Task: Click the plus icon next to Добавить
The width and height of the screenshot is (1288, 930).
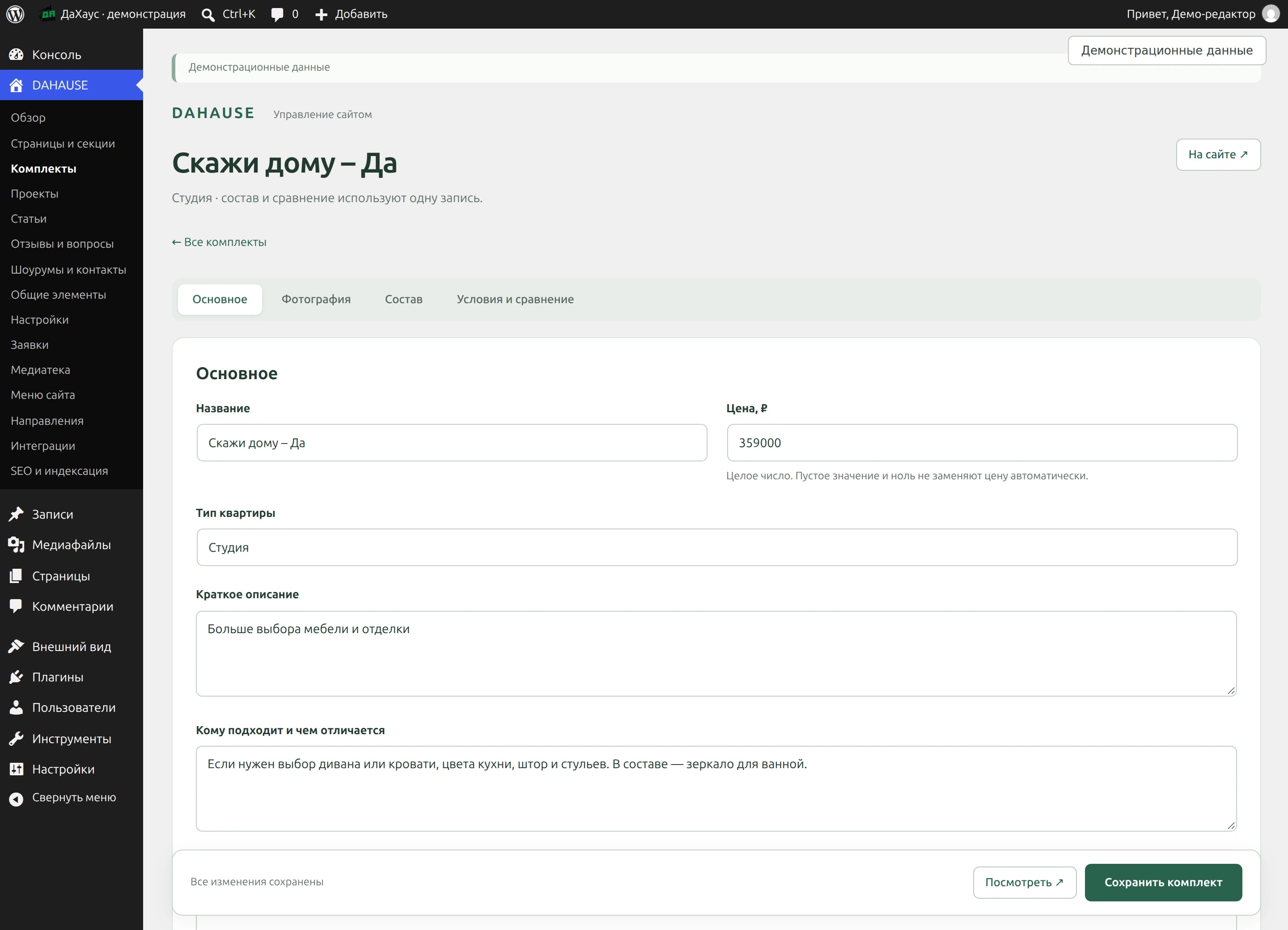Action: click(321, 15)
